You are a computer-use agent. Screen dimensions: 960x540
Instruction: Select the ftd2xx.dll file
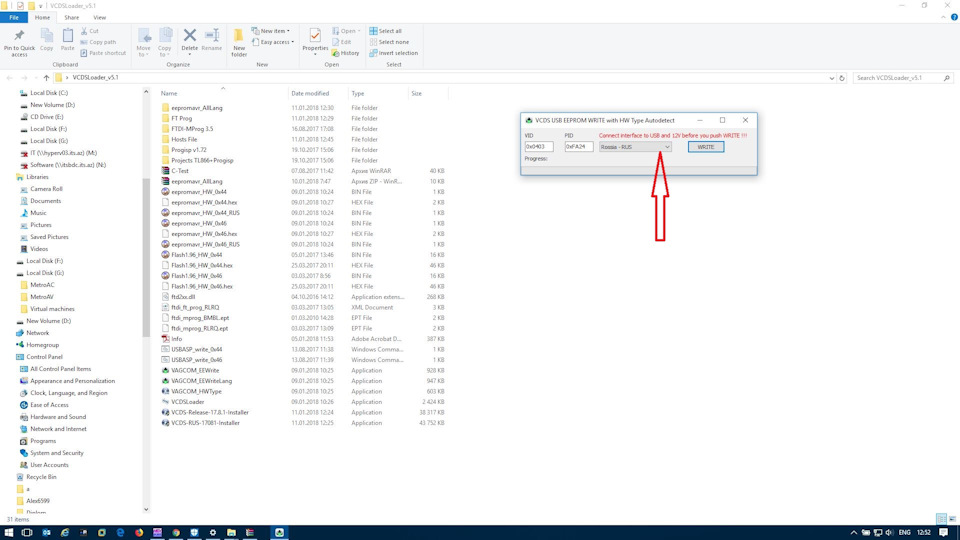[x=182, y=297]
